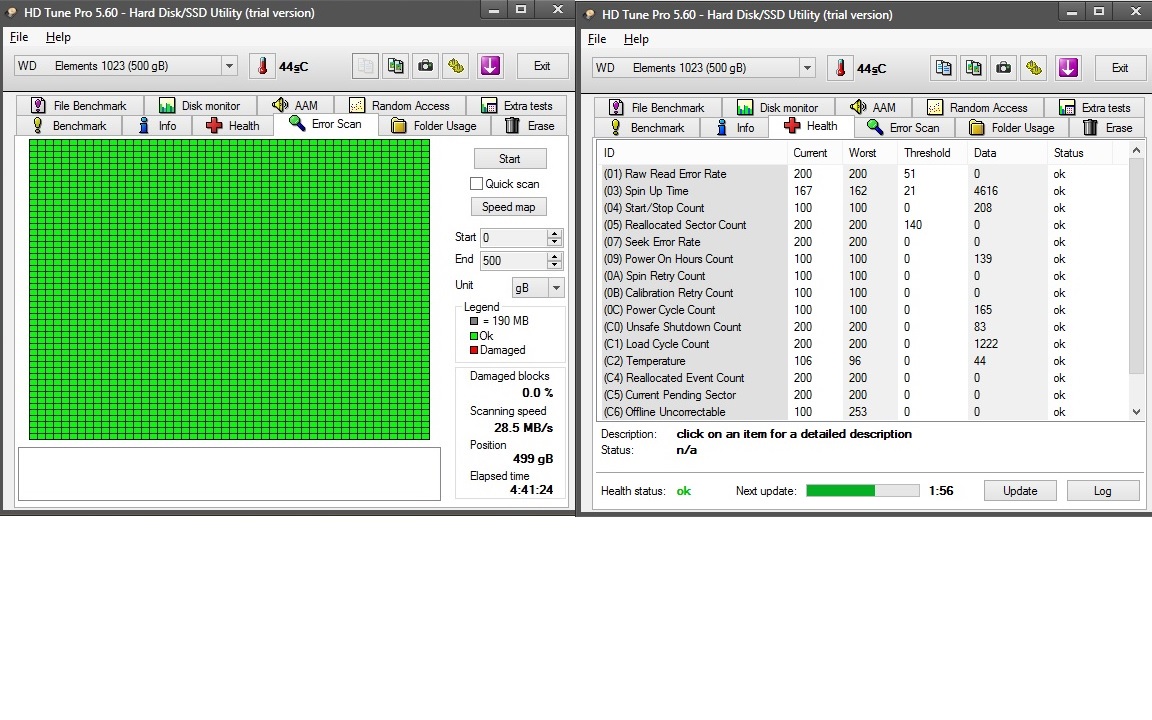Open Help menu in left window
Viewport: 1152px width, 720px height.
point(58,37)
